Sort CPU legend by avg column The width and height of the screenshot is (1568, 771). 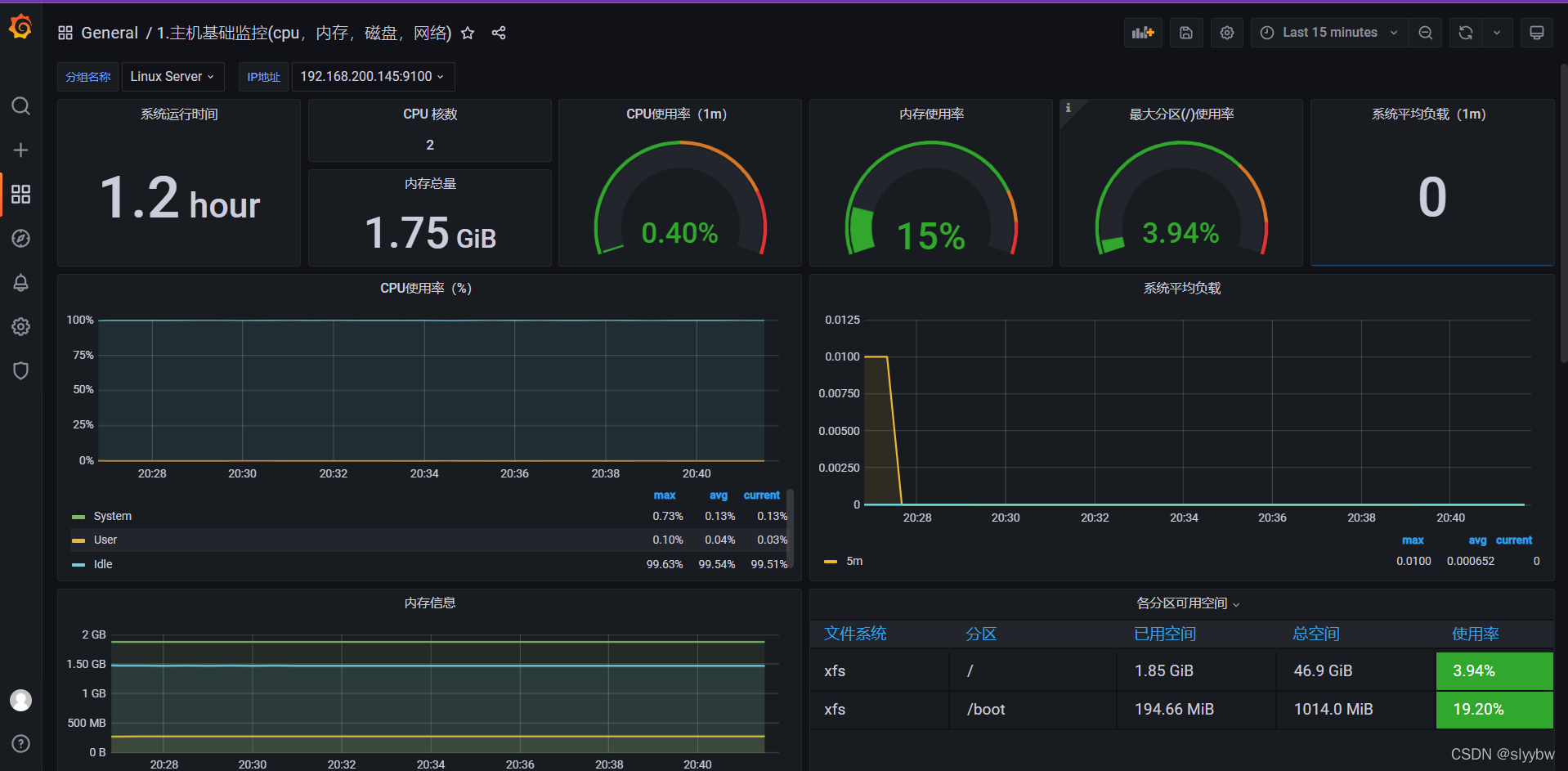(719, 495)
